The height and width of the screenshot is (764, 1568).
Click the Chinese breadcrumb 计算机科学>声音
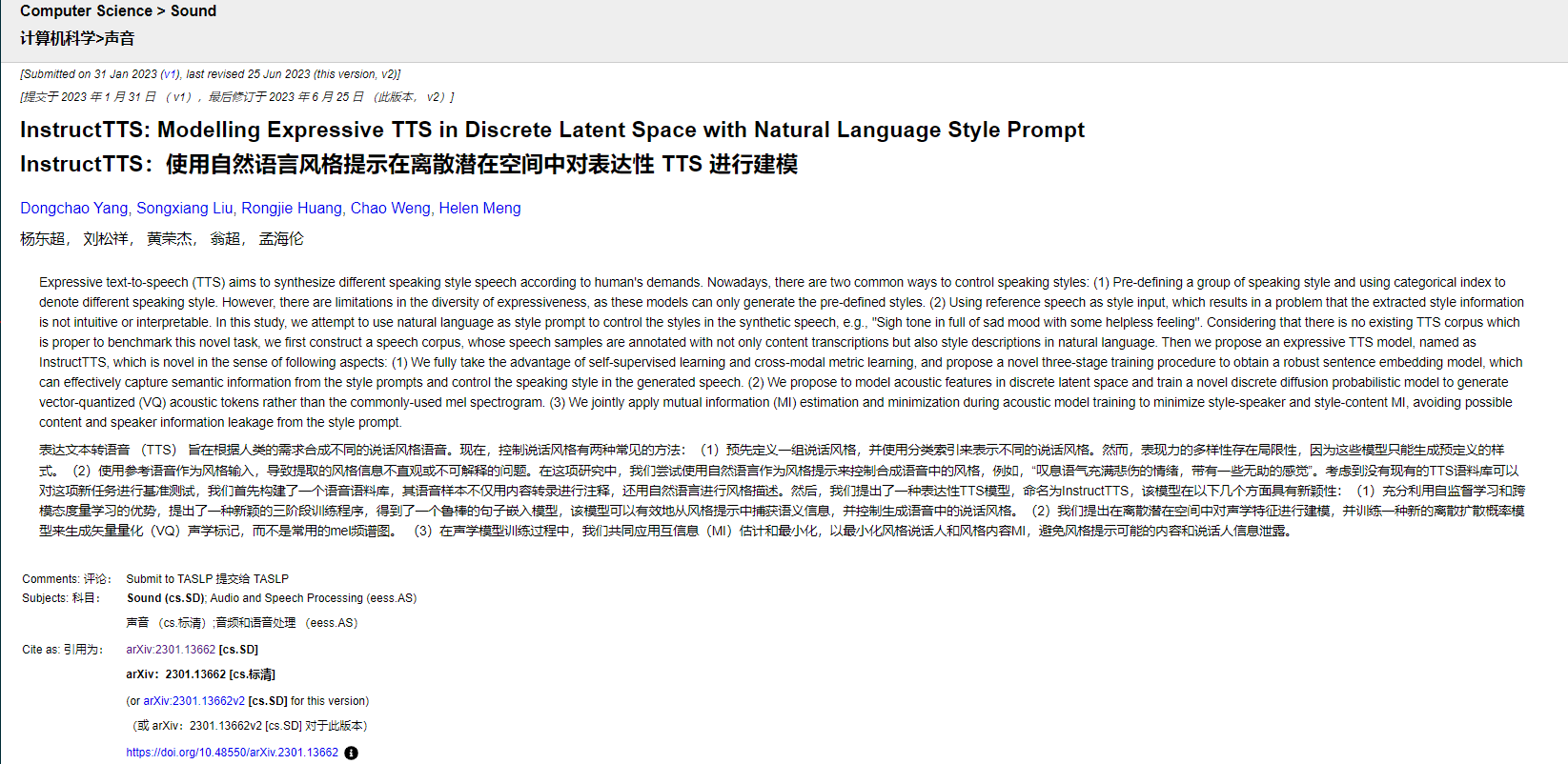77,38
